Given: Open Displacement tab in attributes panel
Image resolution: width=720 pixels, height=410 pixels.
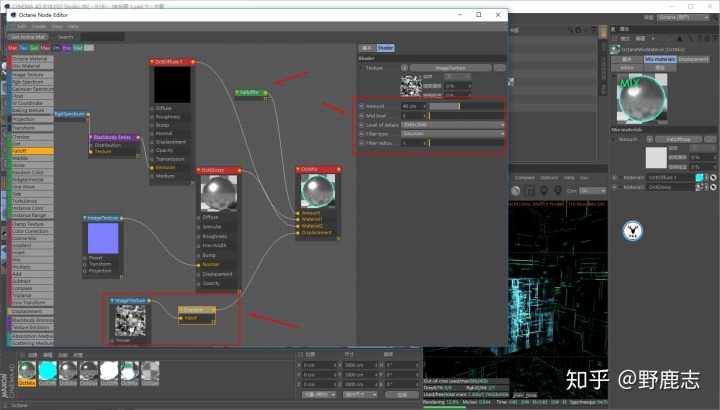Looking at the screenshot, I should point(693,59).
